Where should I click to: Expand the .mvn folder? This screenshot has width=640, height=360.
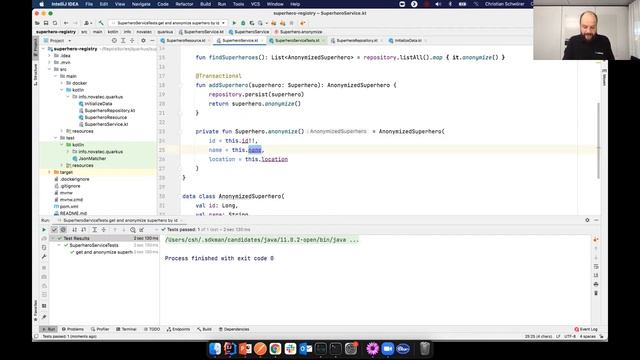point(50,62)
